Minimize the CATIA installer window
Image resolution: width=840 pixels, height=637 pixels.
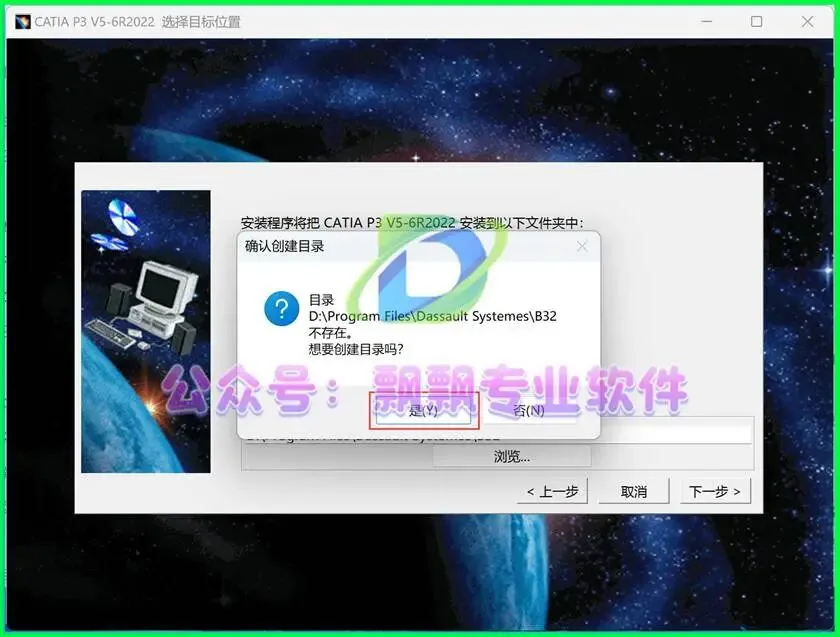707,22
